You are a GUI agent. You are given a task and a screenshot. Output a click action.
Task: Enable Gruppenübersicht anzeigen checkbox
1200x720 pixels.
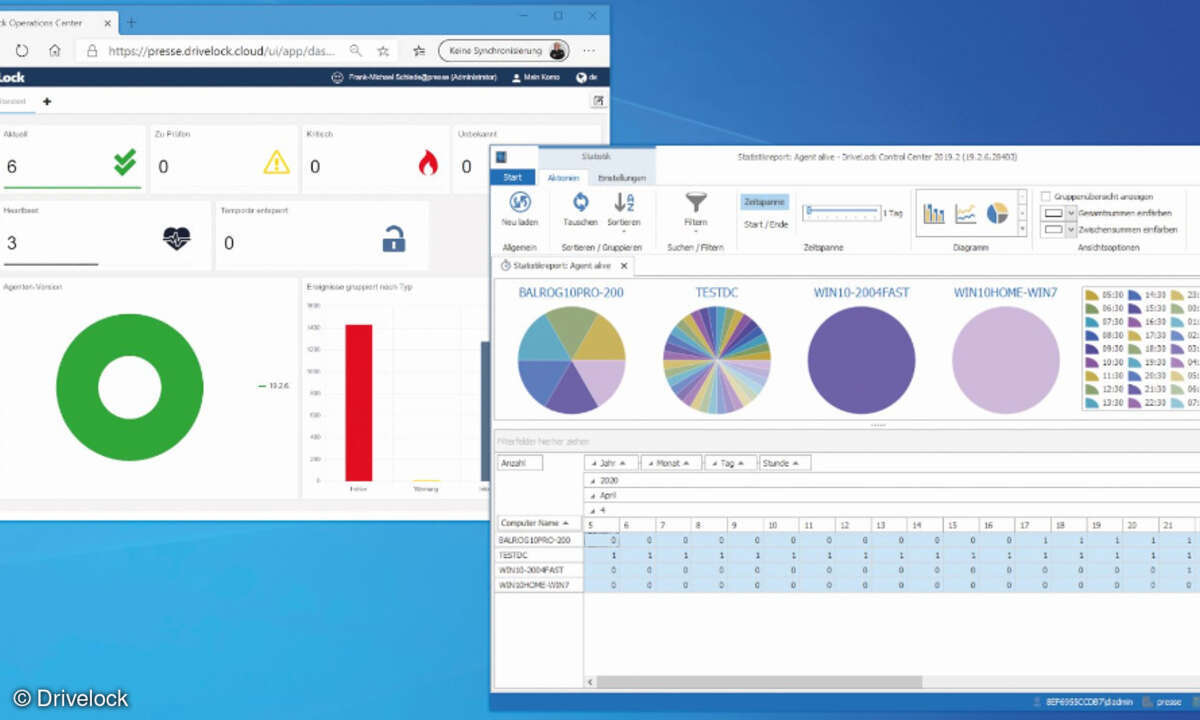[x=1045, y=196]
